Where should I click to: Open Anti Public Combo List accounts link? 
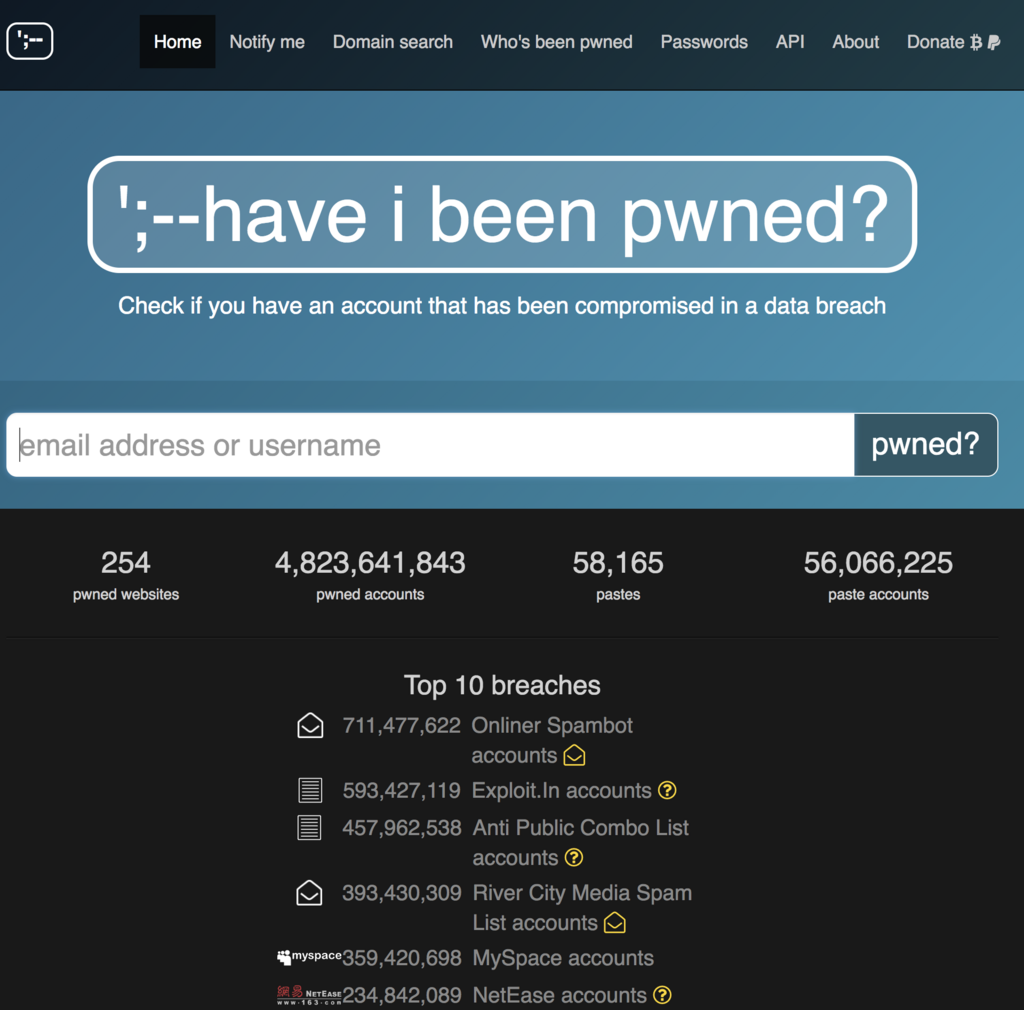[x=581, y=842]
